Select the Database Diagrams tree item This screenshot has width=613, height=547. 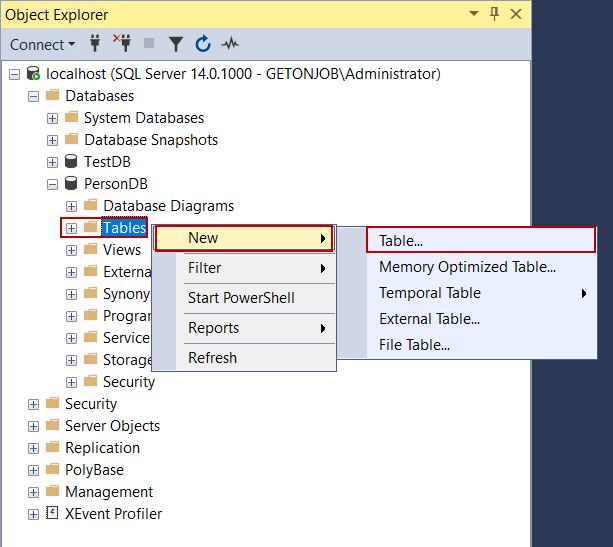168,206
